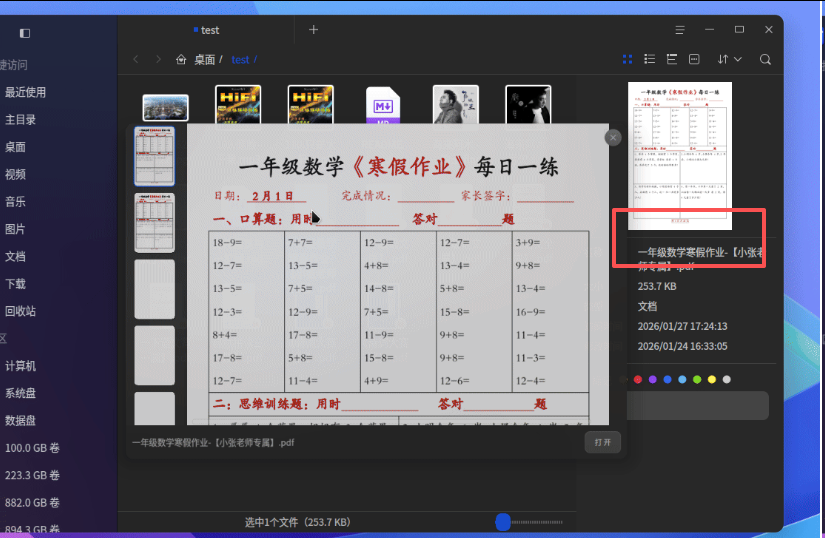Open 主目录 in sidebar
Viewport: 825px width, 538px height.
pos(20,119)
